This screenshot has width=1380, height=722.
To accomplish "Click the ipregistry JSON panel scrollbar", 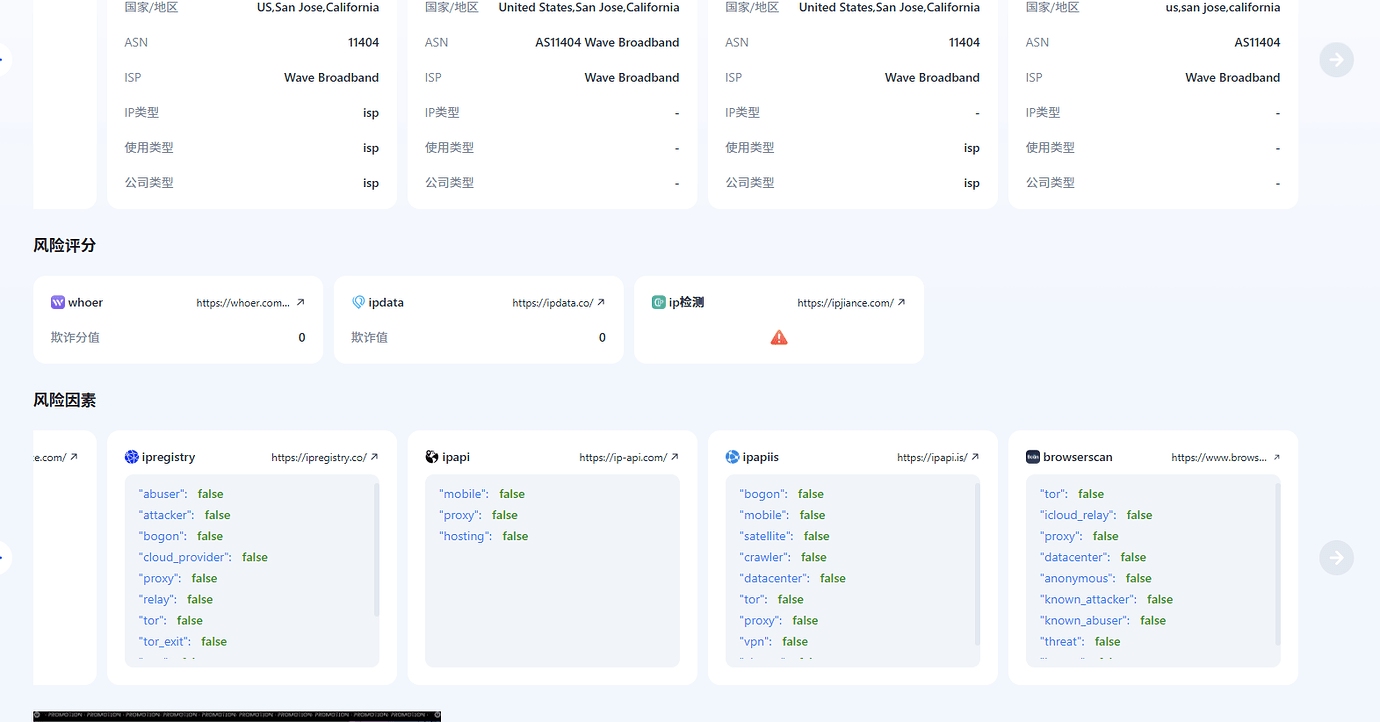I will coord(376,548).
